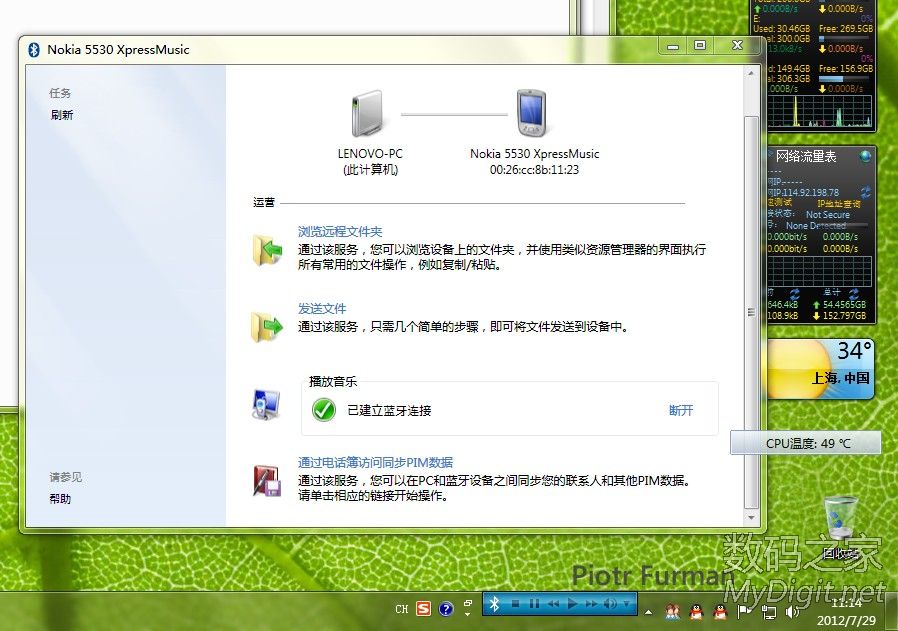
Task: Click the Nokia 5530 phone device icon
Action: click(531, 113)
